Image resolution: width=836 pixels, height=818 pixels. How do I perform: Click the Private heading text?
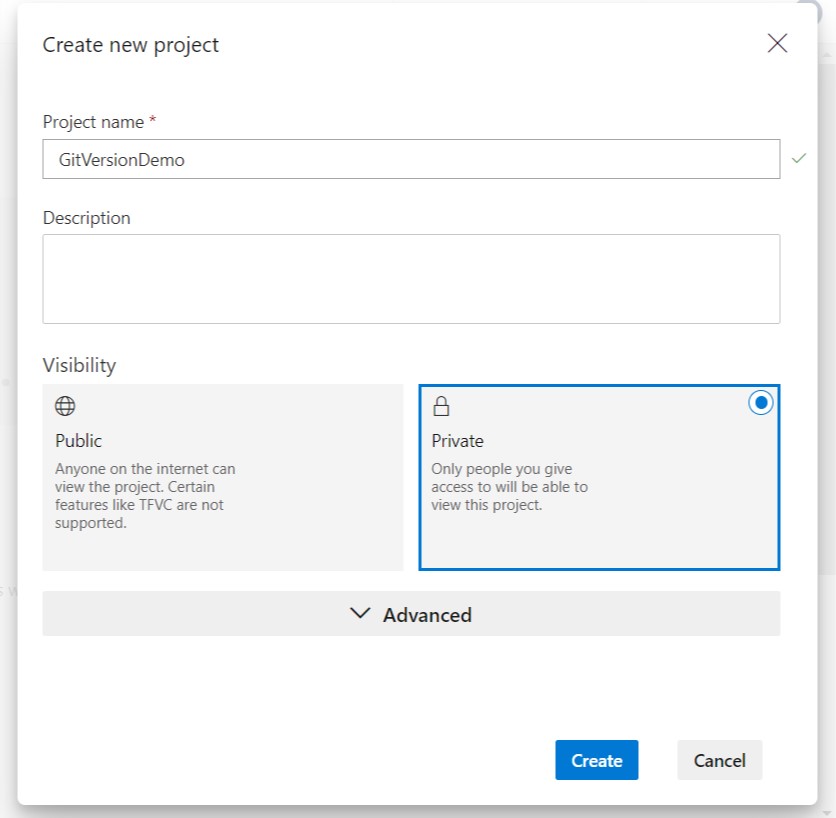point(457,441)
